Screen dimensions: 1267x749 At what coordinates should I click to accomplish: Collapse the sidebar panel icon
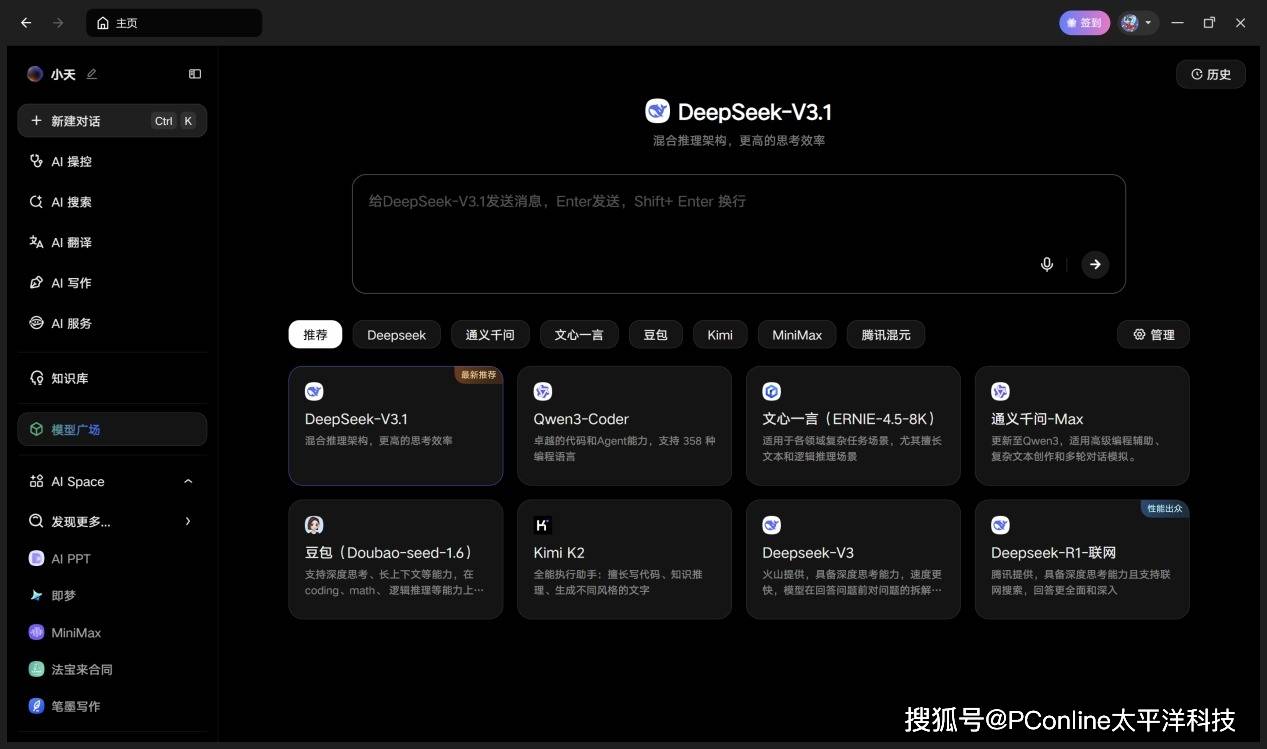(x=195, y=74)
